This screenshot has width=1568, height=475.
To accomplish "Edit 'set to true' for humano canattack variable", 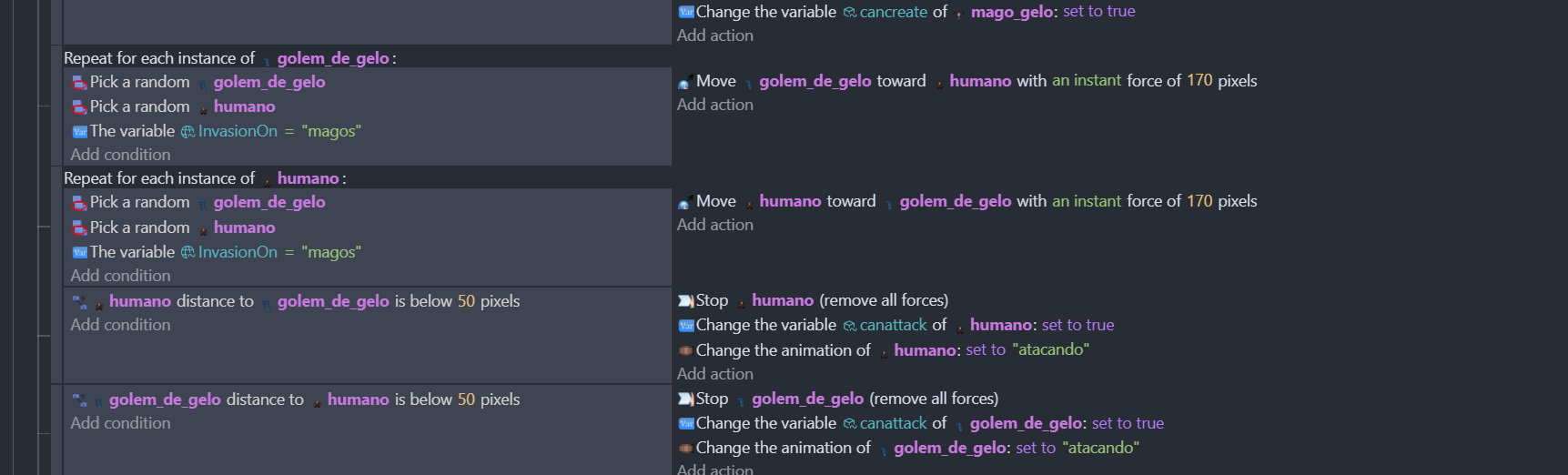I will (x=1077, y=325).
